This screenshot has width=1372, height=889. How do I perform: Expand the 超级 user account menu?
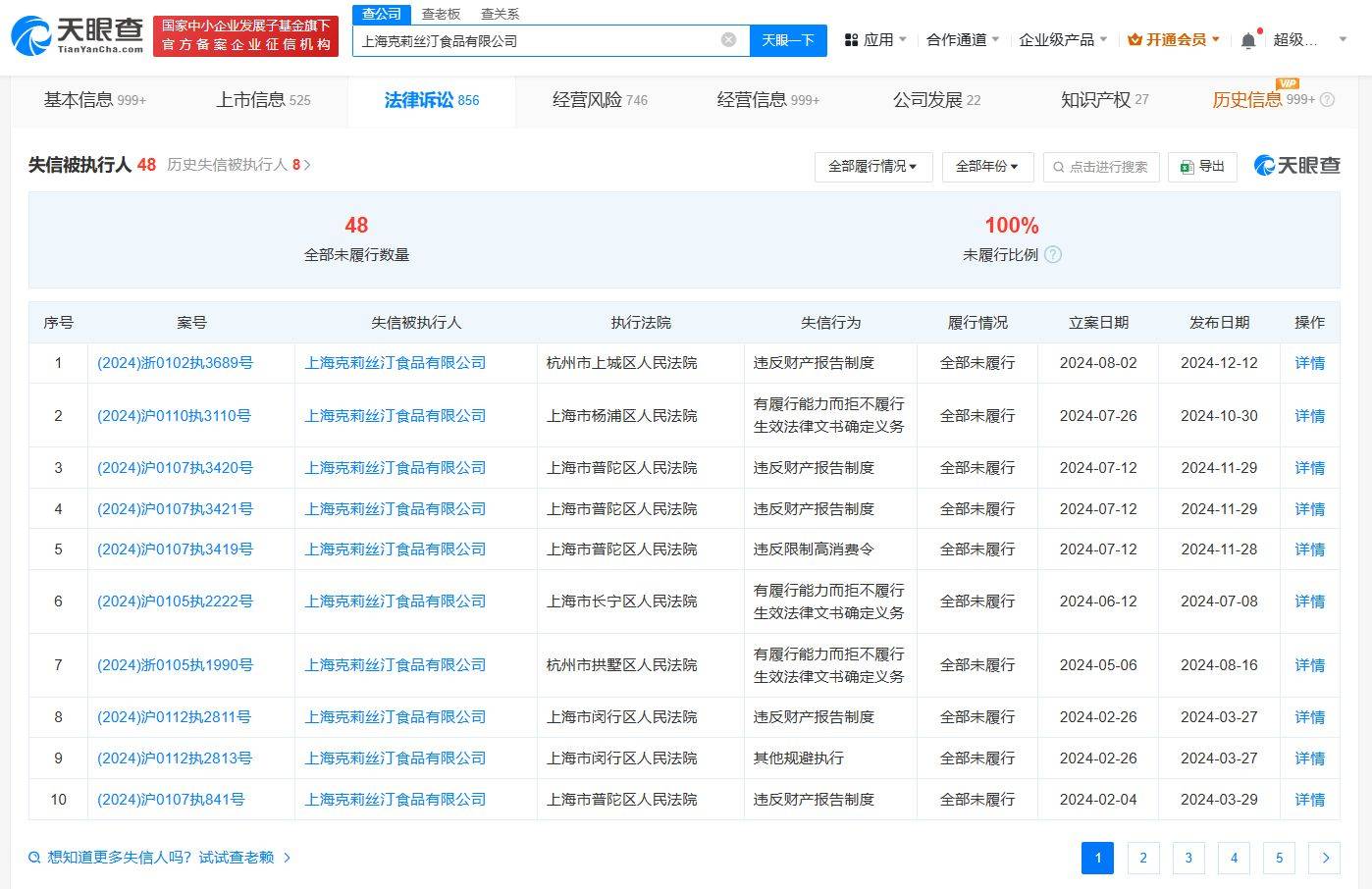(x=1309, y=40)
